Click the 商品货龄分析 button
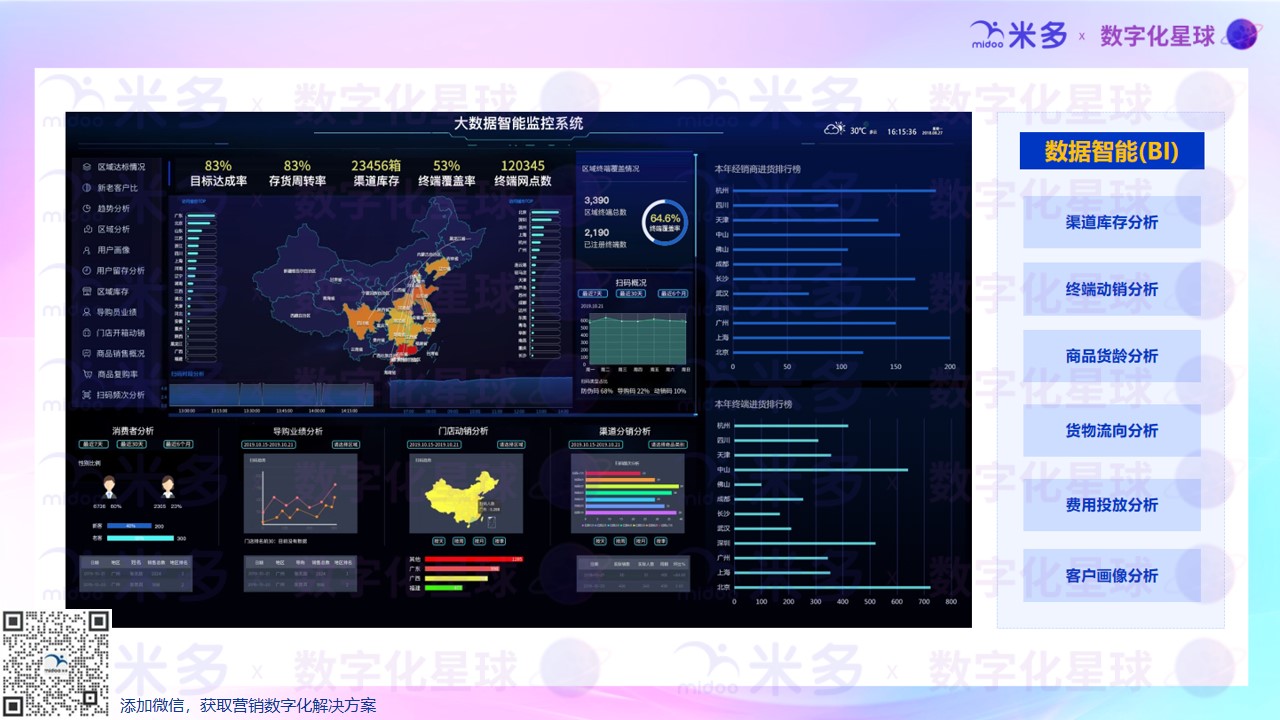Image resolution: width=1280 pixels, height=720 pixels. pyautogui.click(x=1111, y=356)
